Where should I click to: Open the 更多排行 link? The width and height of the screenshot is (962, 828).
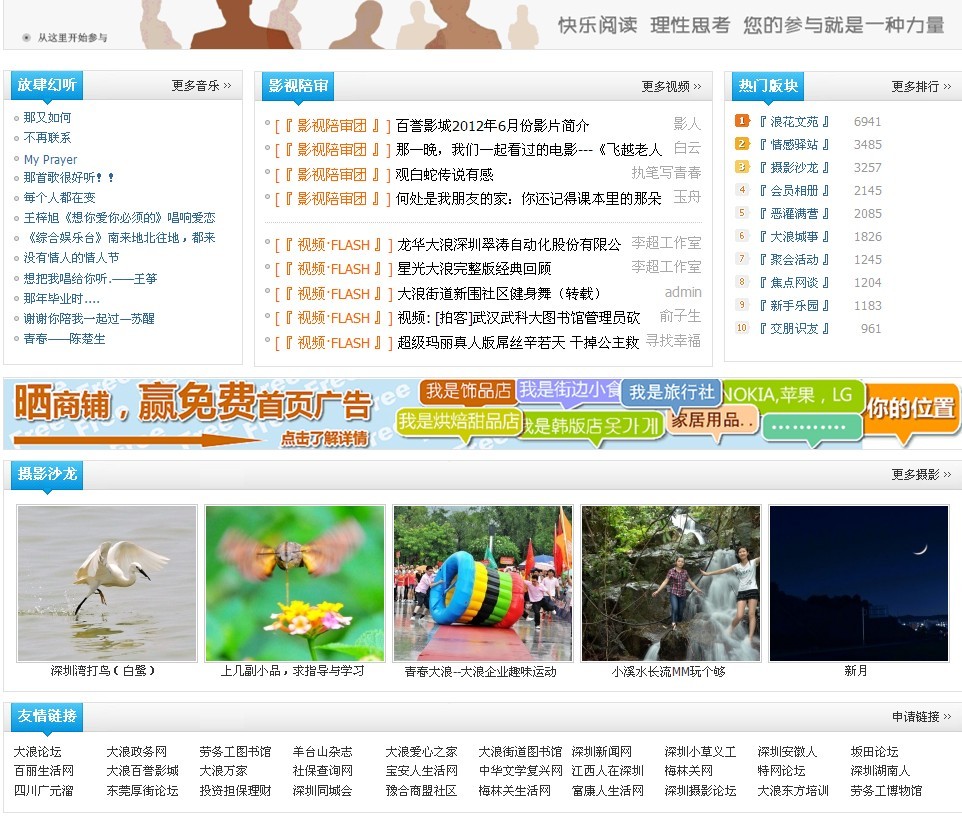921,86
